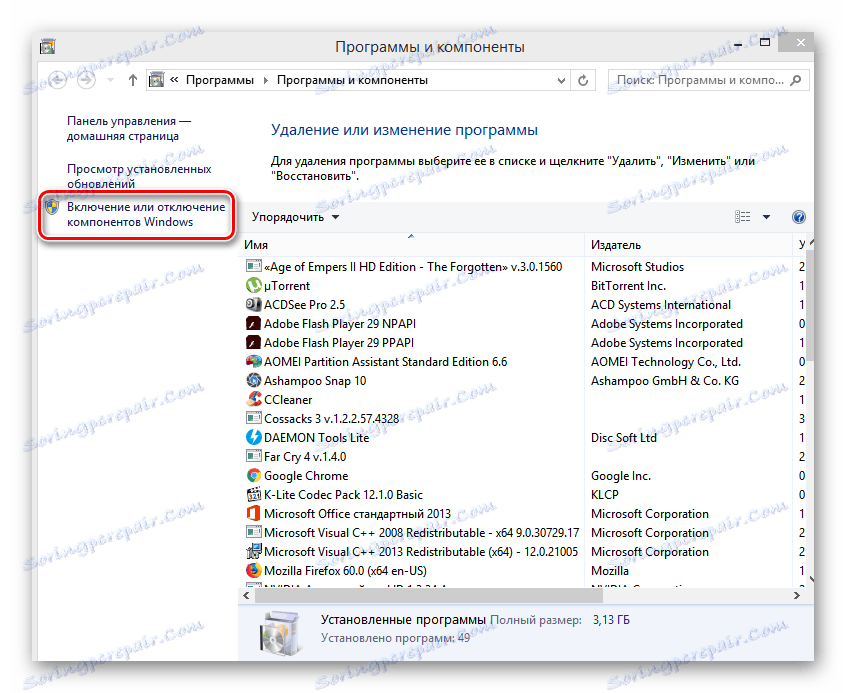
Task: Click the Cossacks 3 program icon
Action: 254,418
